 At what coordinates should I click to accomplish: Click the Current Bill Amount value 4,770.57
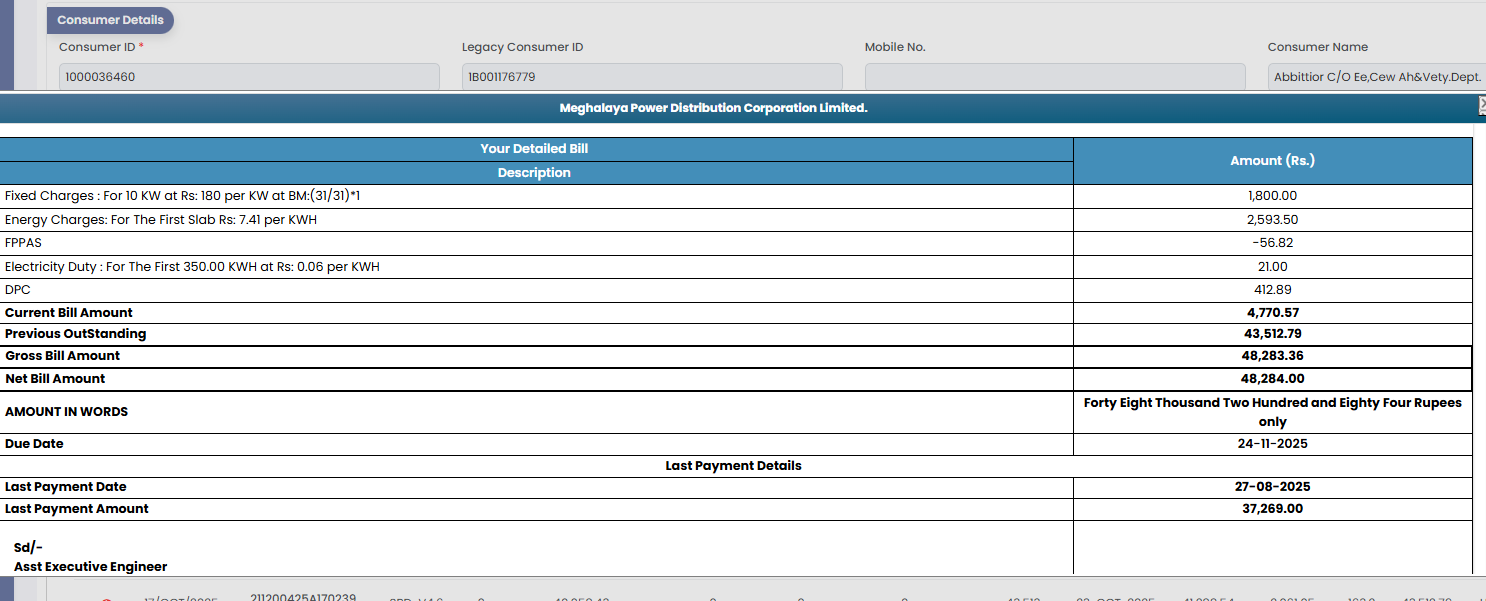(x=1272, y=313)
